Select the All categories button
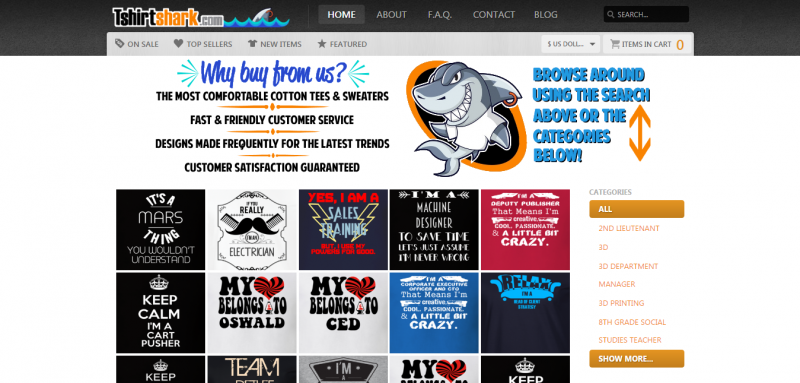This screenshot has height=383, width=800. pos(636,209)
